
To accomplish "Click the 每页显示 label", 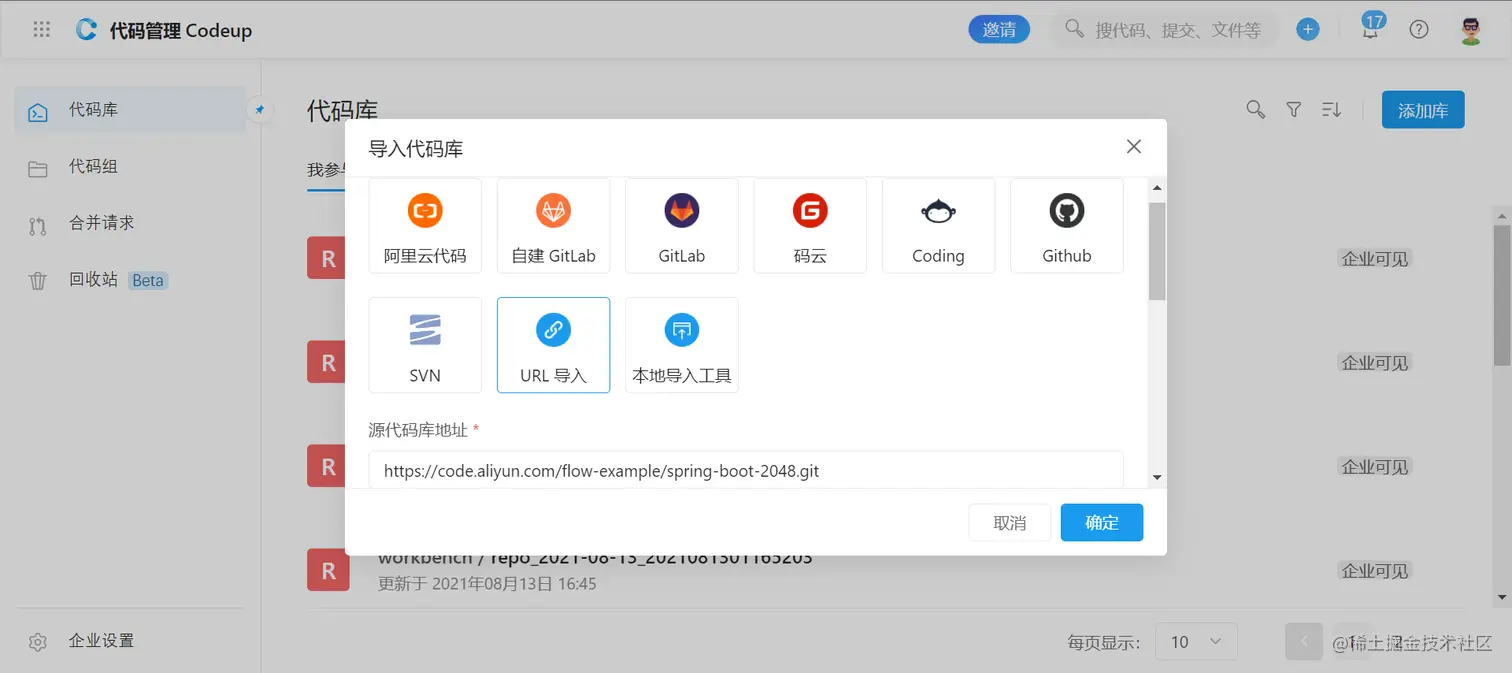I will [1104, 643].
